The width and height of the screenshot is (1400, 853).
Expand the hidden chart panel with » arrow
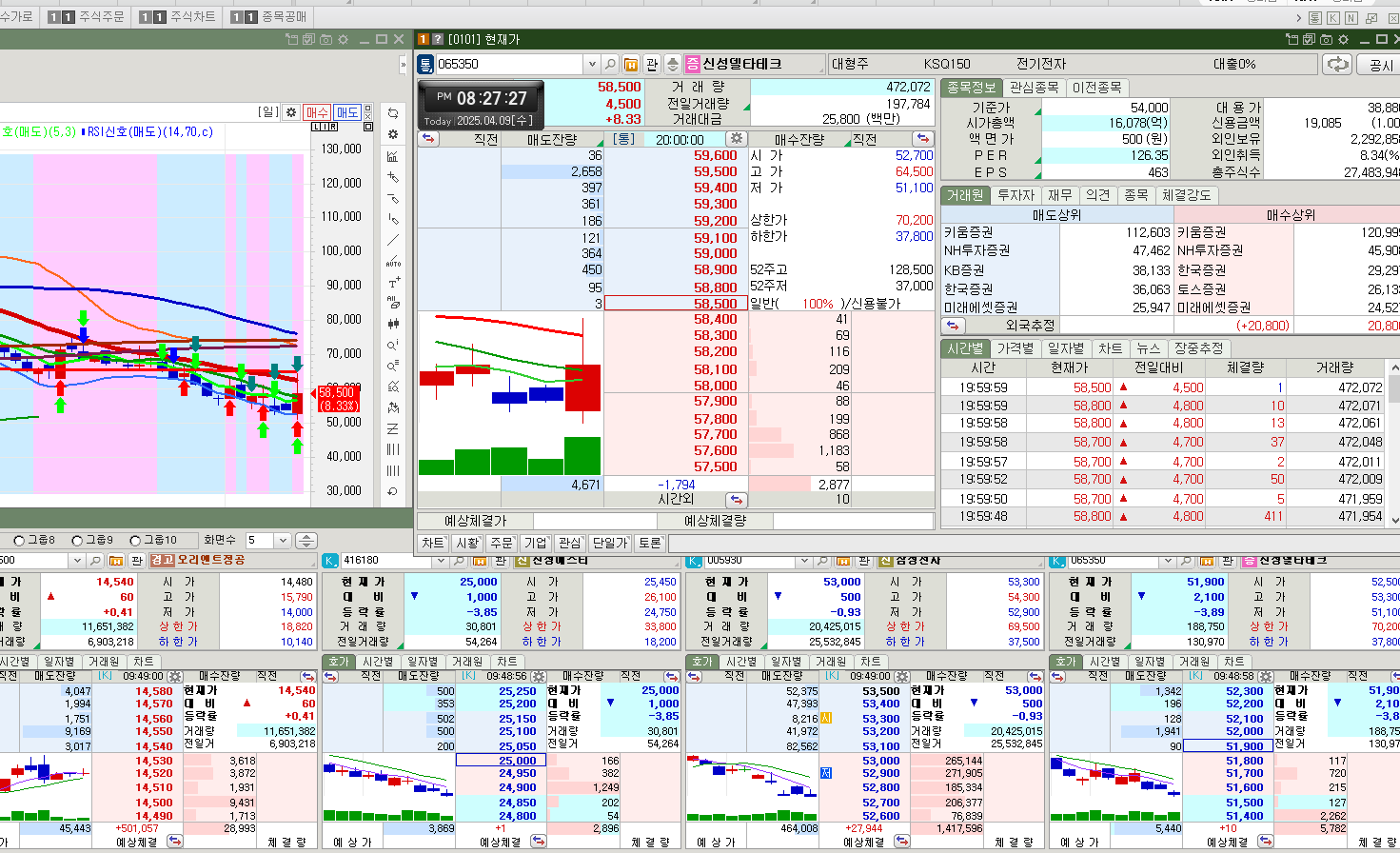click(403, 65)
